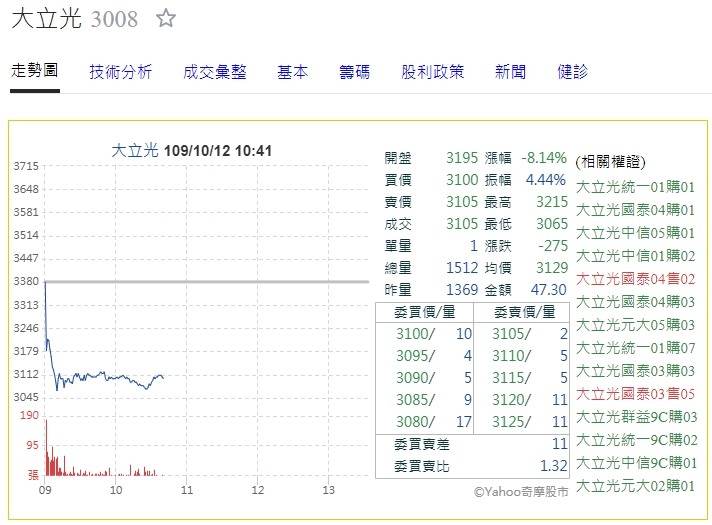Click the chart timestamp 109/10/12 10:41
The height and width of the screenshot is (525, 712).
tap(218, 151)
